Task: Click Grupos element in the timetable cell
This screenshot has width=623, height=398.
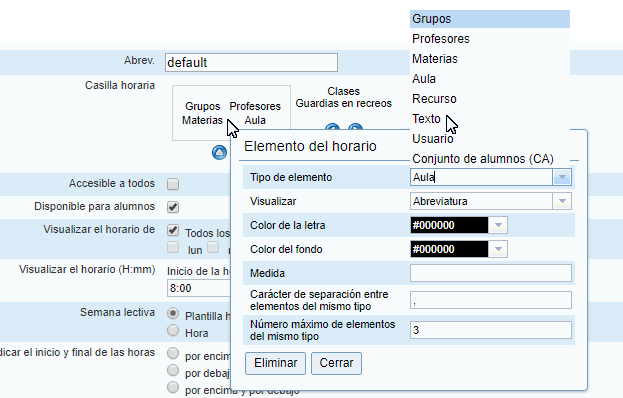Action: point(203,106)
